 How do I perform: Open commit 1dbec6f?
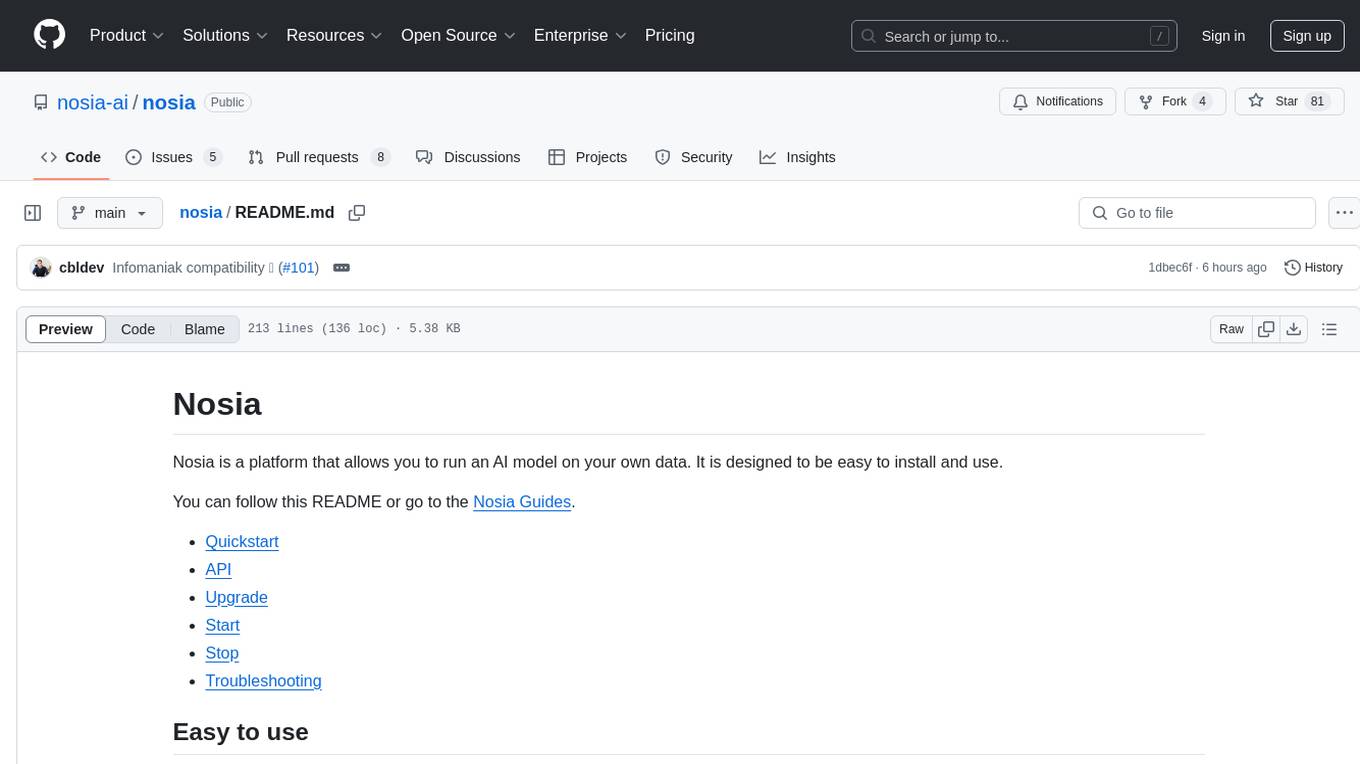(x=1170, y=267)
